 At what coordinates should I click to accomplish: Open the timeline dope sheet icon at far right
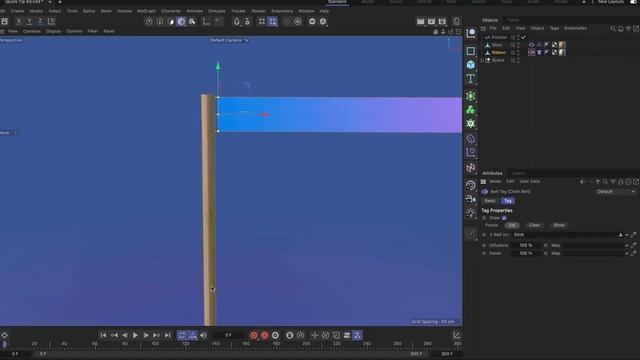click(x=456, y=335)
